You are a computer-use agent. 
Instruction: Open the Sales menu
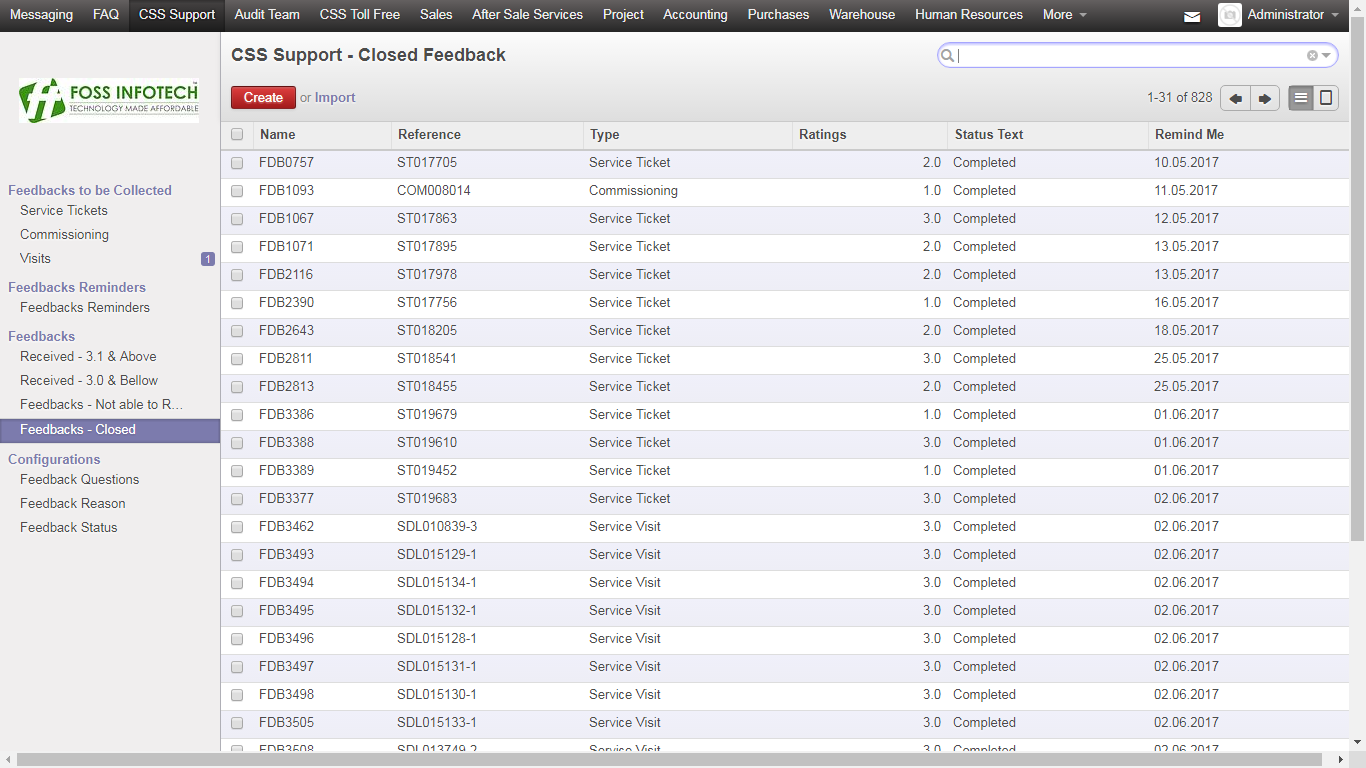436,15
